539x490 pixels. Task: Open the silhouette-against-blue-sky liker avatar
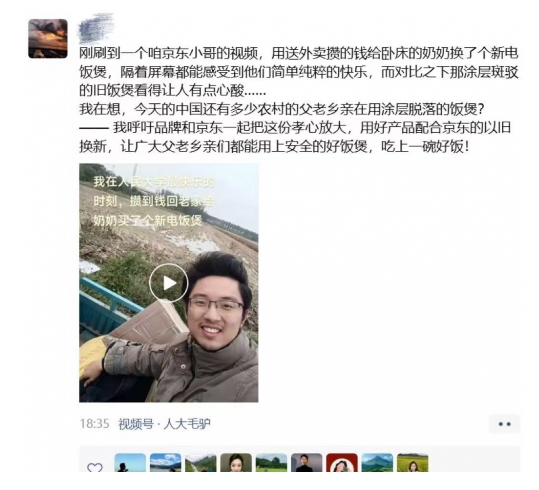tap(130, 463)
